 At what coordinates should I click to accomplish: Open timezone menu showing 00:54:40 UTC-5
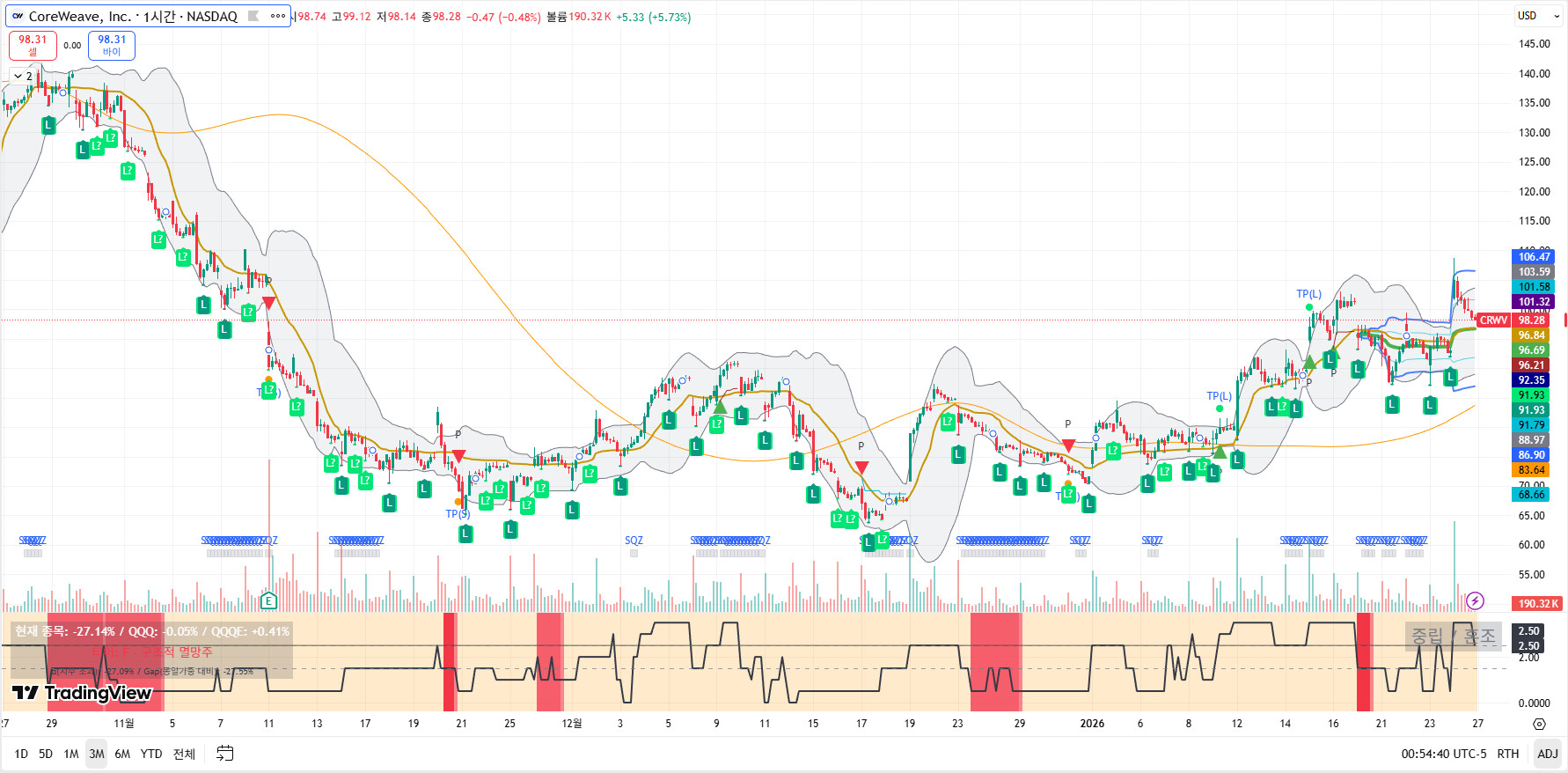pos(1444,754)
